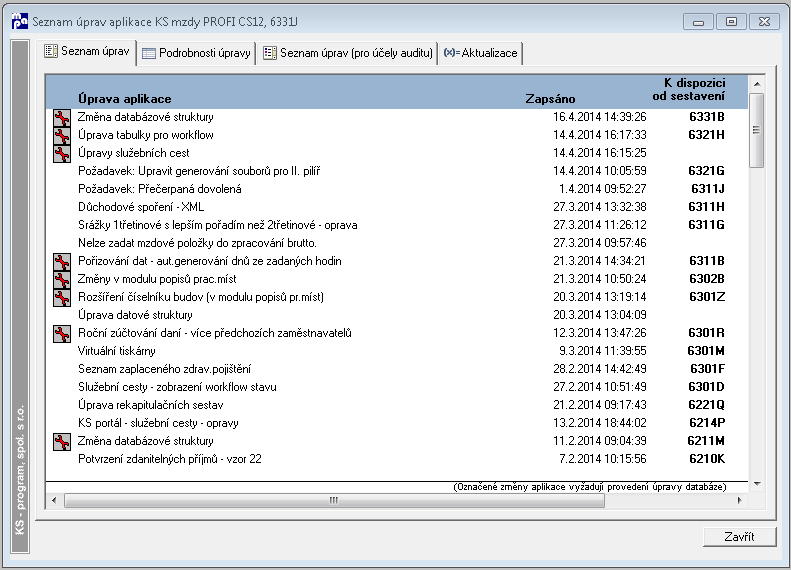Select row Úprava datové struktury
This screenshot has height=570, width=791.
tap(397, 315)
